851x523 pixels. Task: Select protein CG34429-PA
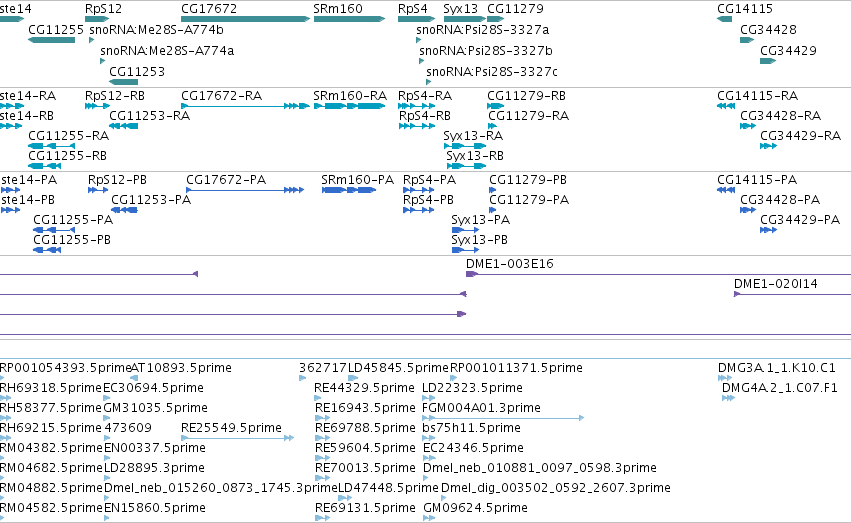click(x=768, y=230)
